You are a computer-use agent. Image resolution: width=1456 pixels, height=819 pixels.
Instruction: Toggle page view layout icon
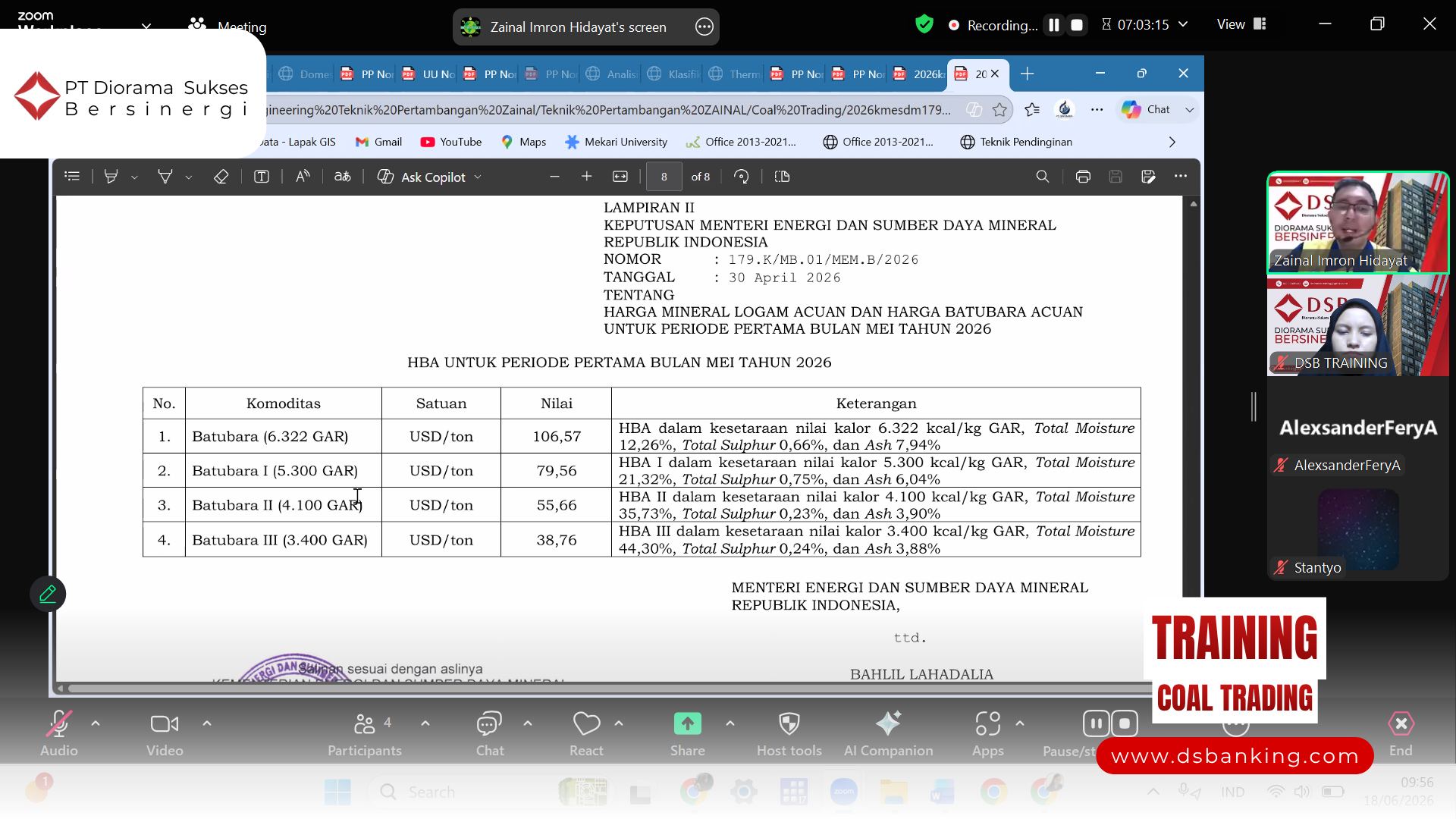(x=782, y=177)
